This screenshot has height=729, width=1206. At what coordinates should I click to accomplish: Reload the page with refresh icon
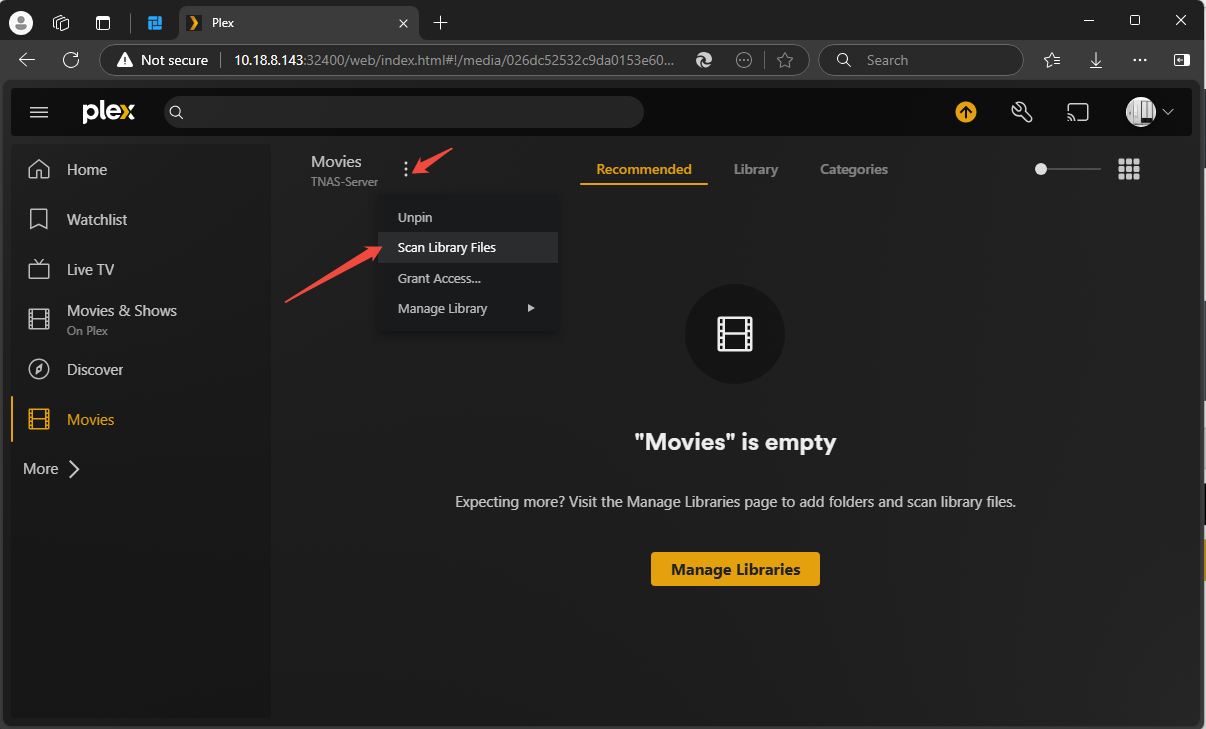point(71,60)
